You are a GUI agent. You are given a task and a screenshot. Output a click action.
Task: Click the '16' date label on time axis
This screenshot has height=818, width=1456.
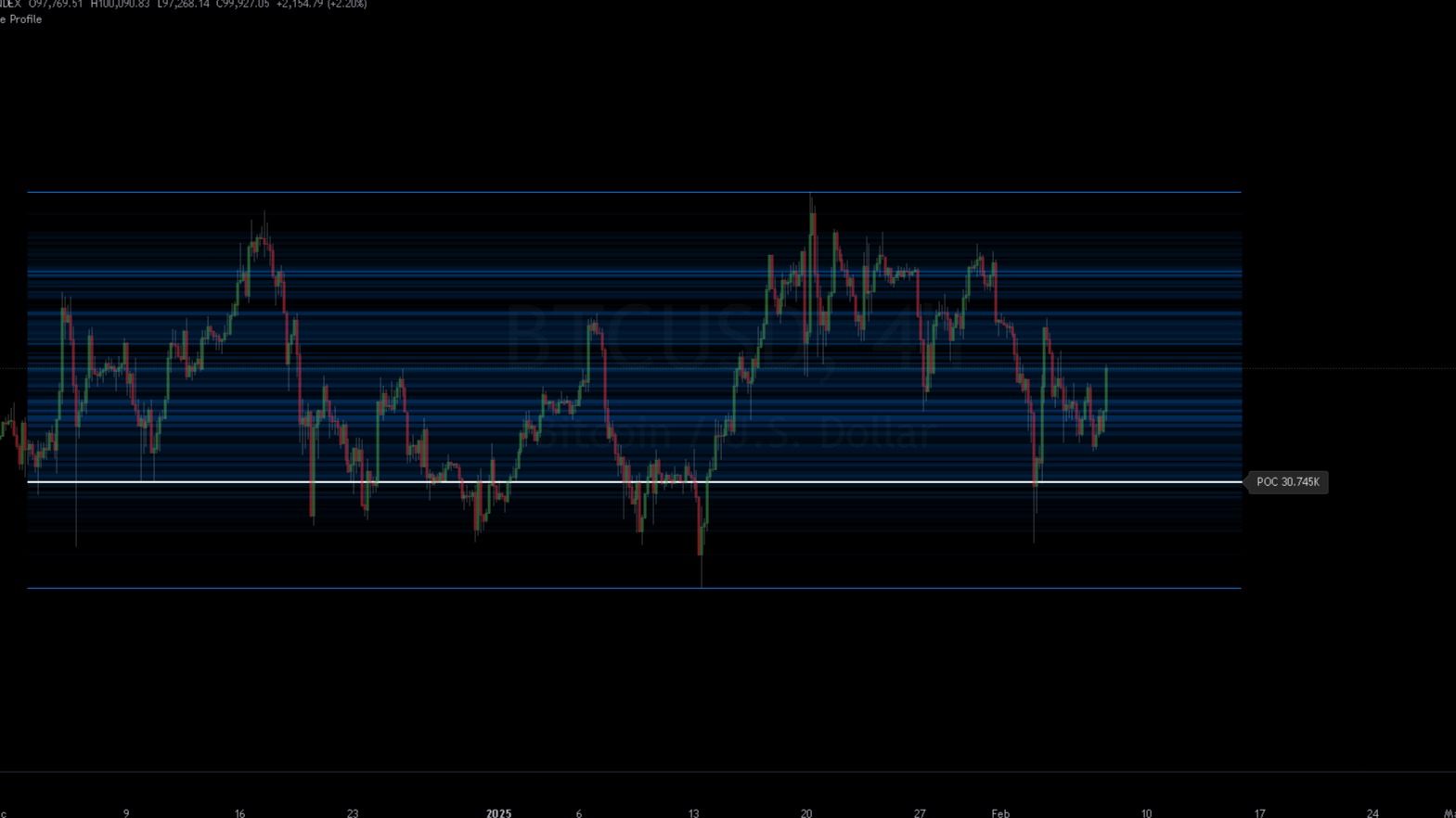pyautogui.click(x=239, y=813)
